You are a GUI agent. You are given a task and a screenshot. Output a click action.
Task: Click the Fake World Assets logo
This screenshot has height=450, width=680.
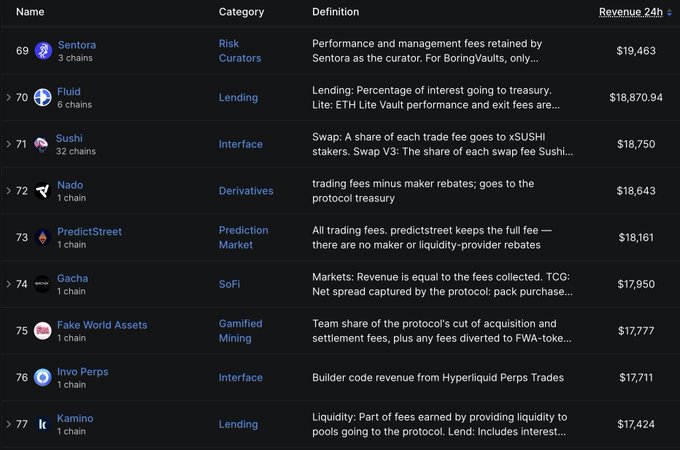pos(42,331)
